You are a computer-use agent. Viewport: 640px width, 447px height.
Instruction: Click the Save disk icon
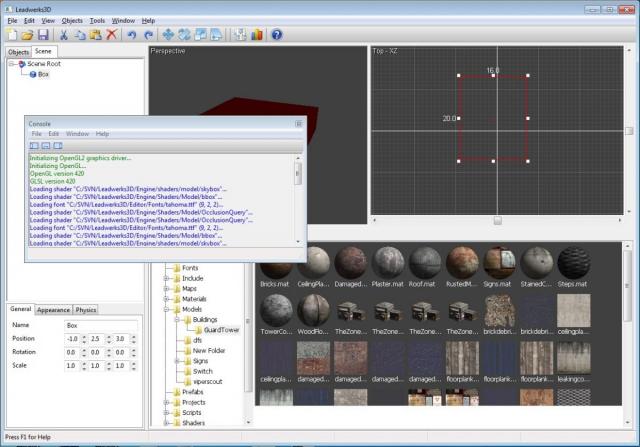41,34
